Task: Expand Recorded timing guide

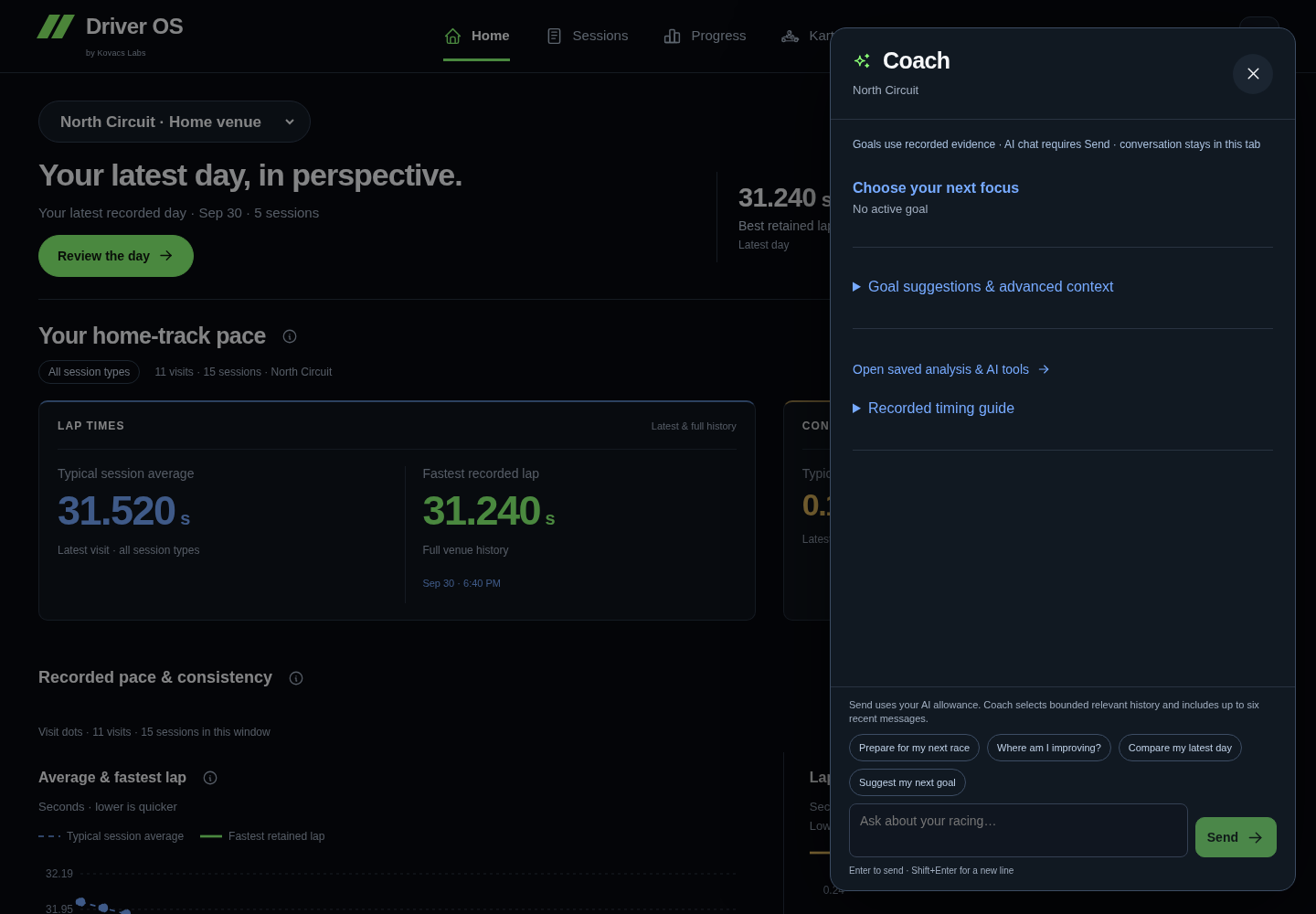Action: (x=933, y=408)
